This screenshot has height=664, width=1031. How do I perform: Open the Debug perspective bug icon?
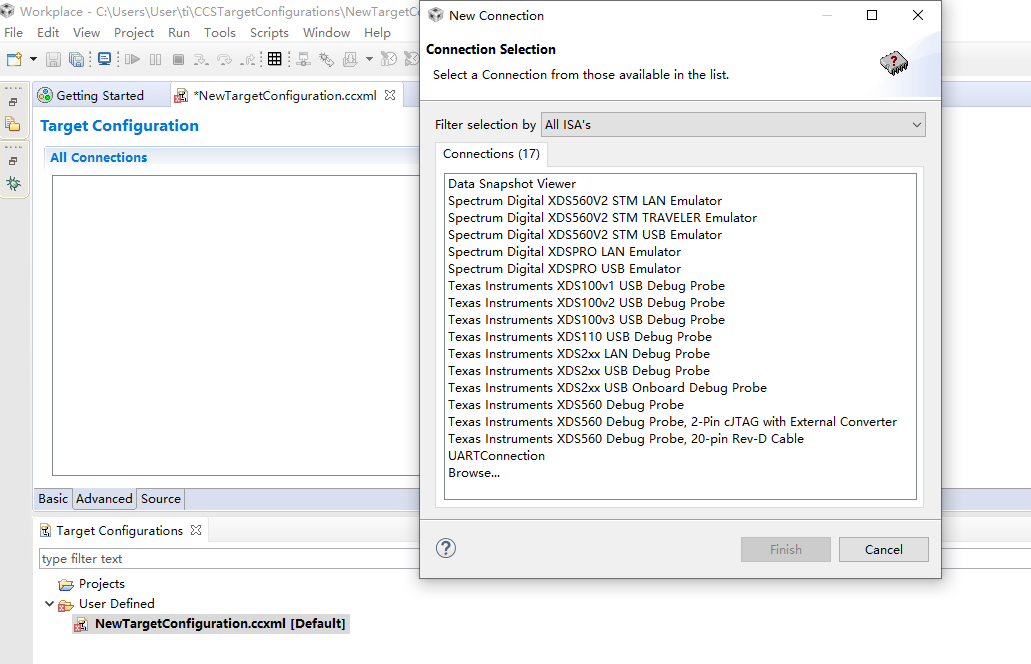[14, 184]
